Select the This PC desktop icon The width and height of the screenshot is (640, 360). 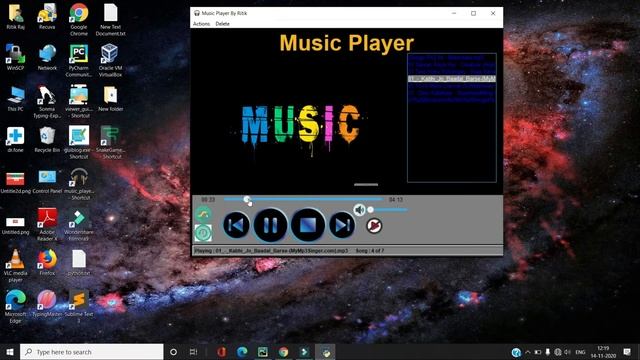click(x=16, y=99)
